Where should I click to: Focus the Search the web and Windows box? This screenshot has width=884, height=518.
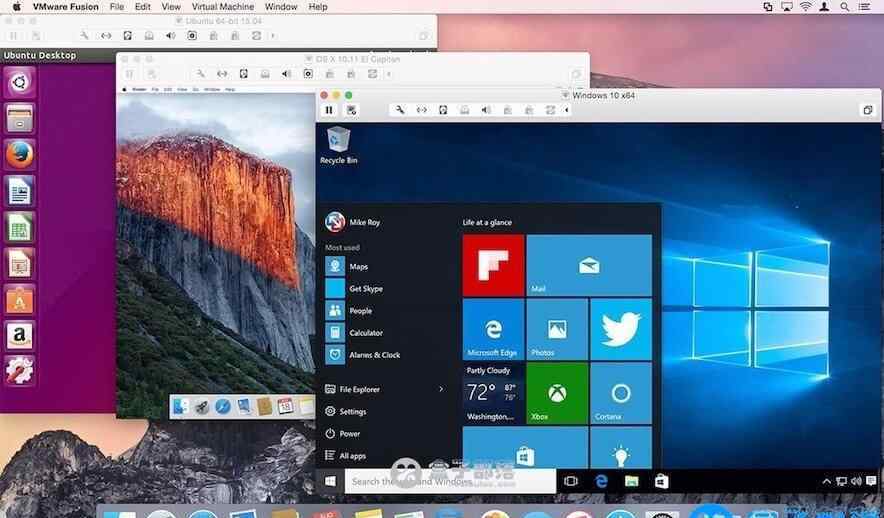coord(450,481)
